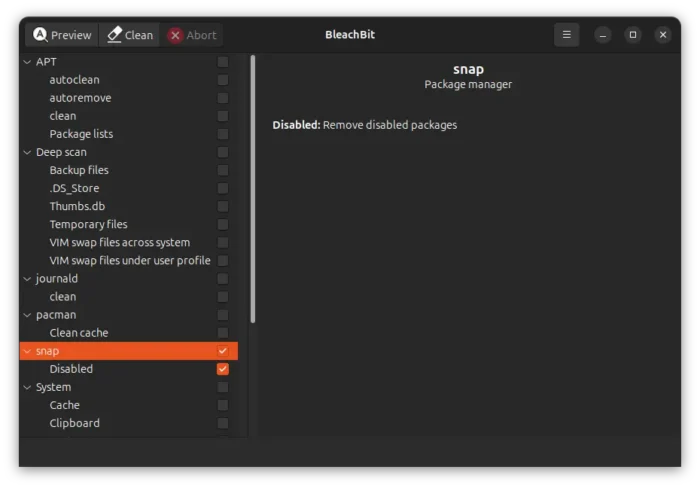Click the red Abort icon
The height and width of the screenshot is (488, 700).
176,35
